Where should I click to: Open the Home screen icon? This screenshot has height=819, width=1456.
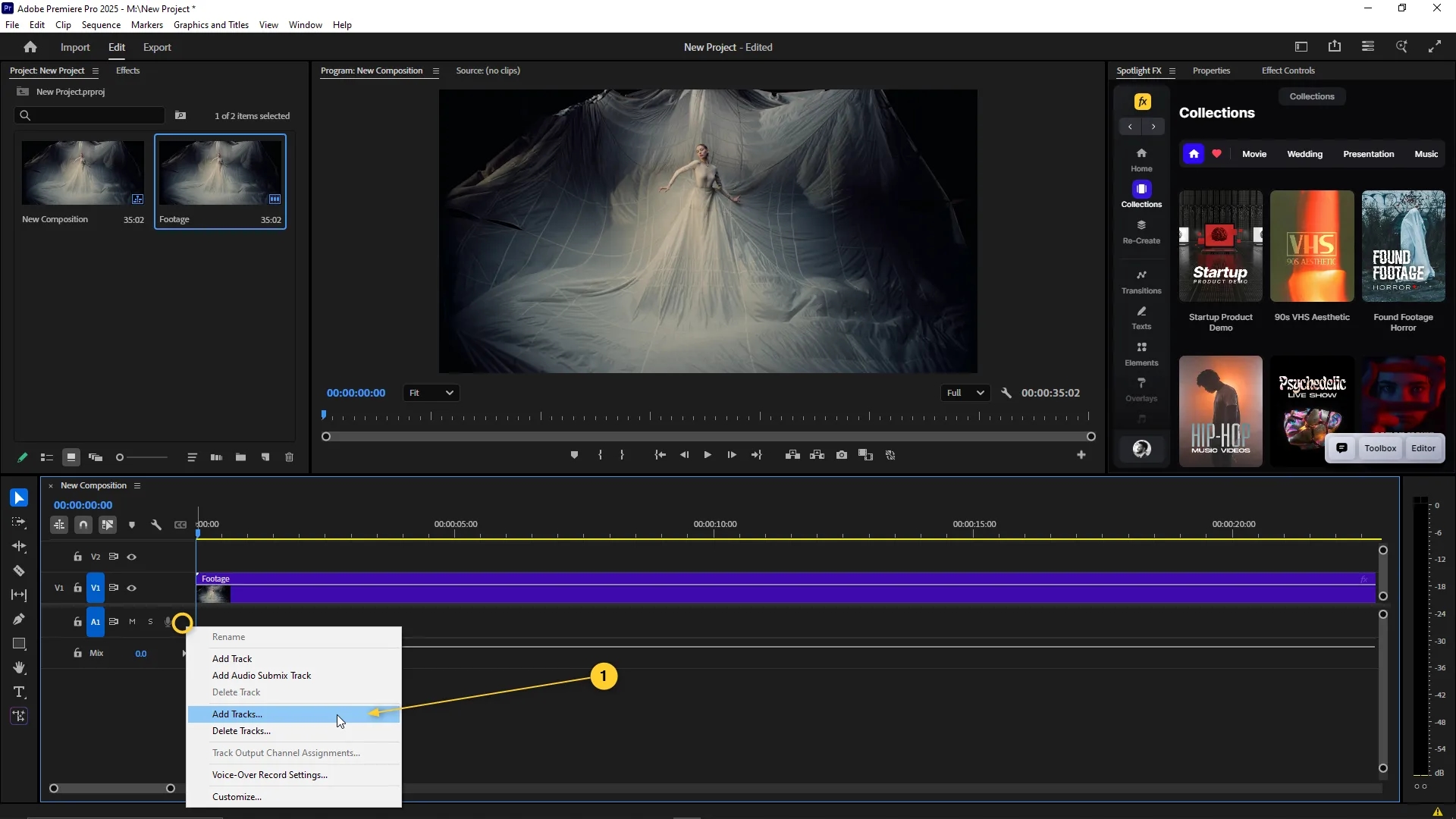(x=30, y=47)
